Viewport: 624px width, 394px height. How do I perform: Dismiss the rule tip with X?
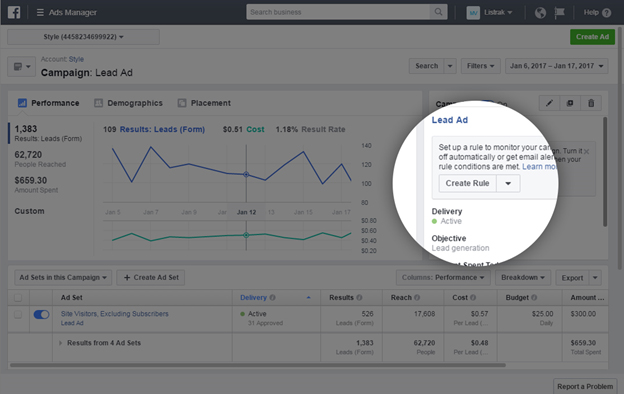[587, 151]
